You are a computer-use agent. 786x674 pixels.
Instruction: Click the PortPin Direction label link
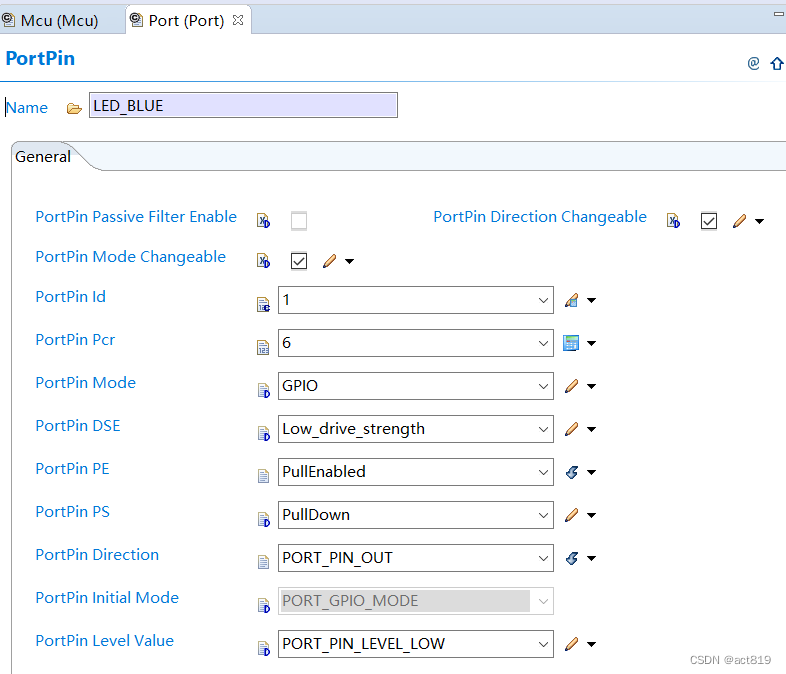[97, 555]
